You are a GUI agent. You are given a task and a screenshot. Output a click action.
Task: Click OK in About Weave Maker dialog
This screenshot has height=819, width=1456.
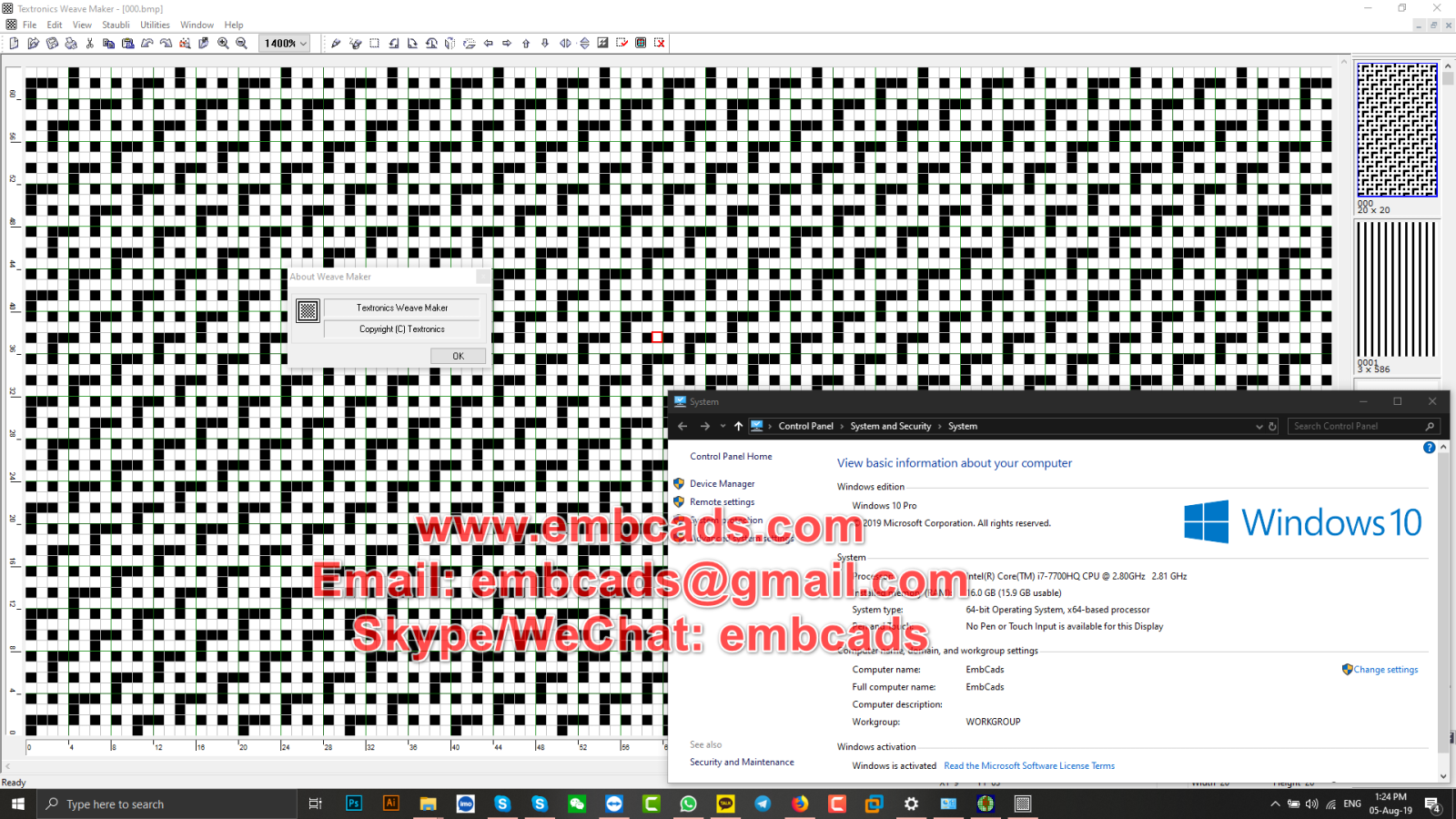(458, 356)
